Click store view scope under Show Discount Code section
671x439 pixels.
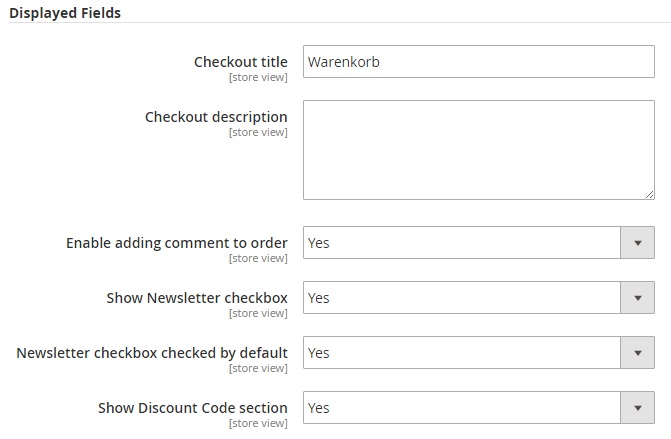[258, 423]
